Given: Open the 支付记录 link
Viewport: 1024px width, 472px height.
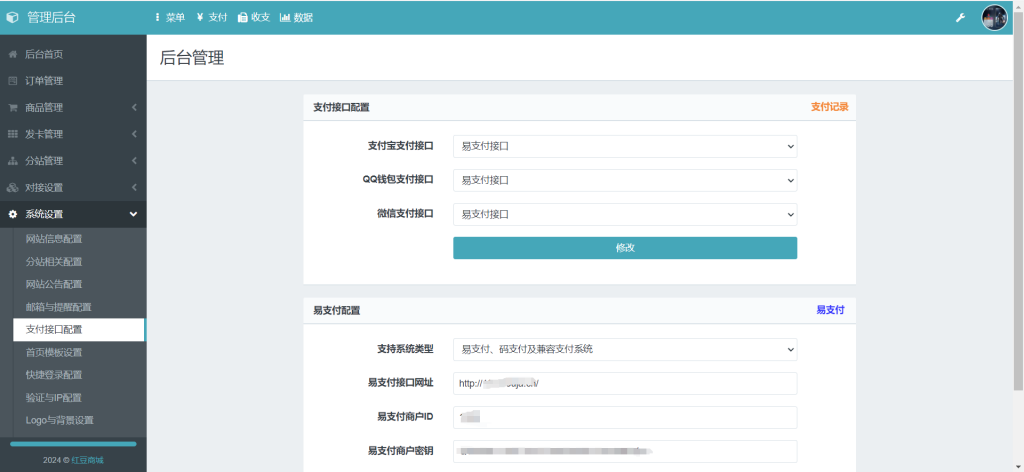Looking at the screenshot, I should tap(829, 107).
